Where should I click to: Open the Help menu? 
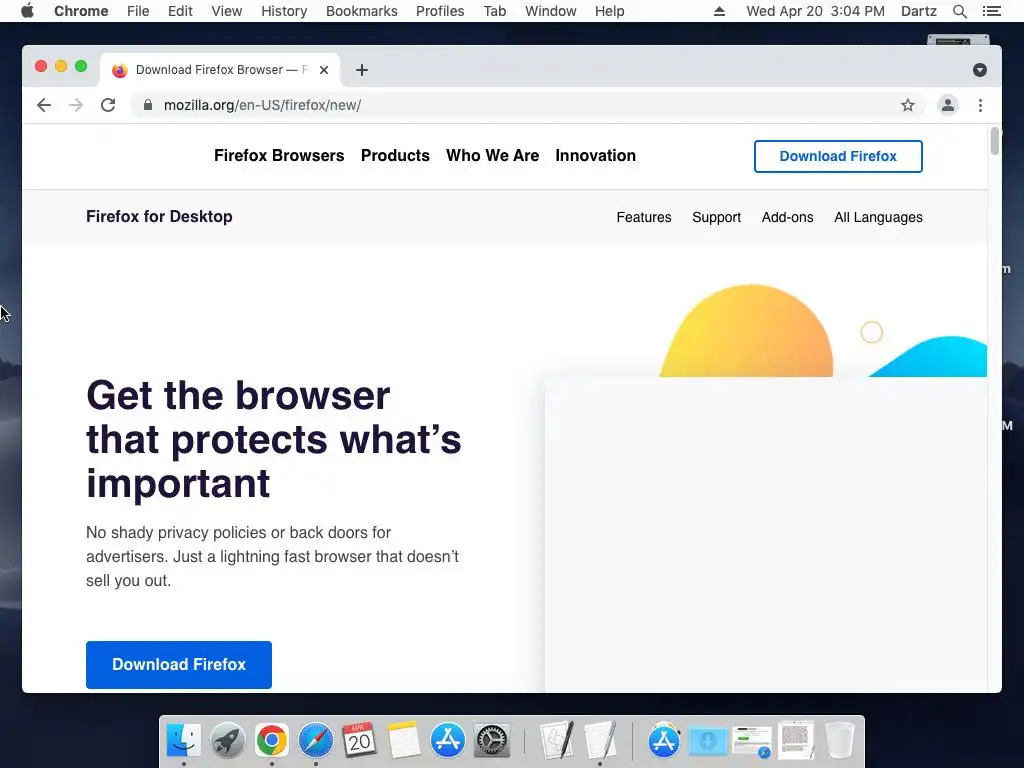(x=609, y=11)
